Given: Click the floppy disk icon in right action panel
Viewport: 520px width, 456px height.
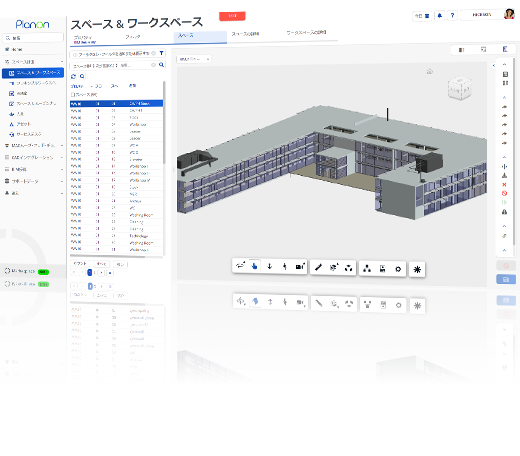Looking at the screenshot, I should (505, 74).
